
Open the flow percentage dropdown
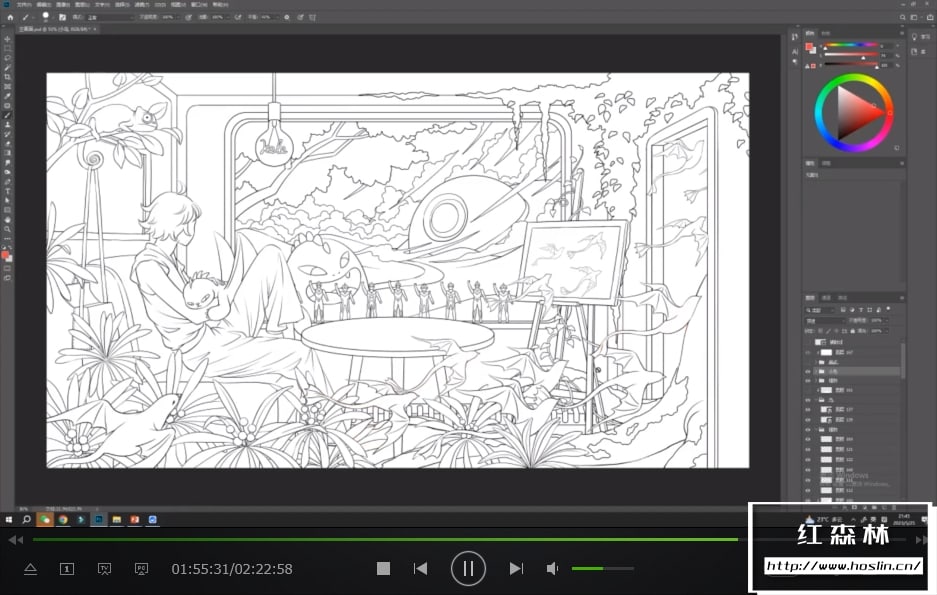tap(220, 17)
